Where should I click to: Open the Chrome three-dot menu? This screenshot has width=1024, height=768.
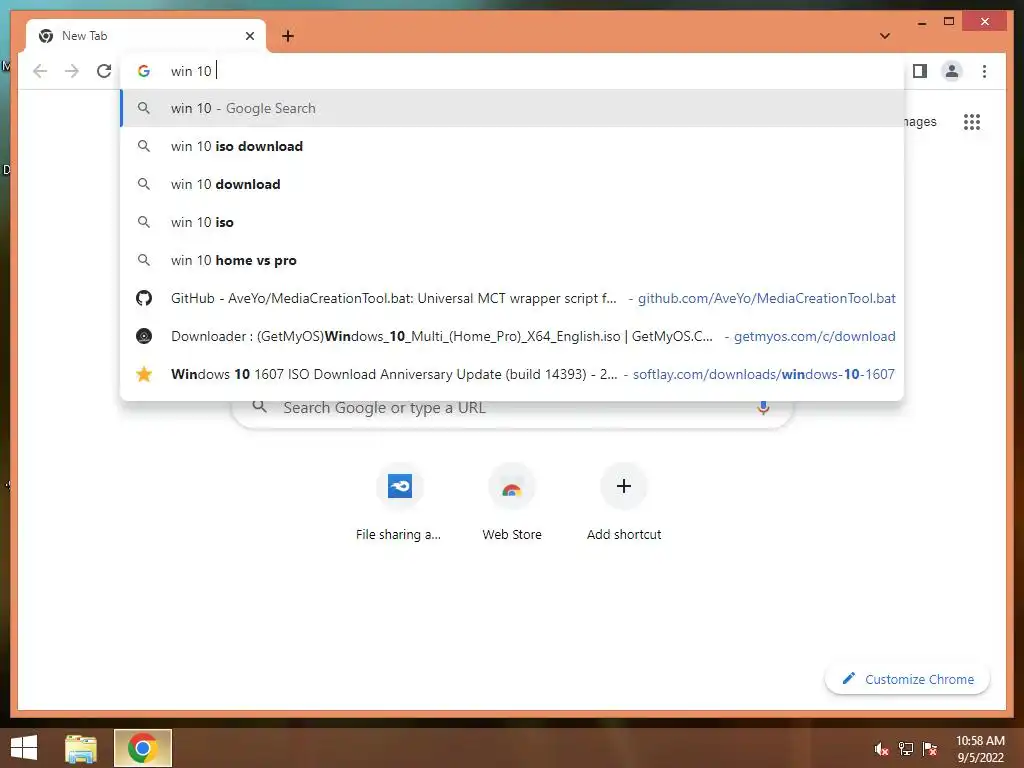tap(984, 71)
